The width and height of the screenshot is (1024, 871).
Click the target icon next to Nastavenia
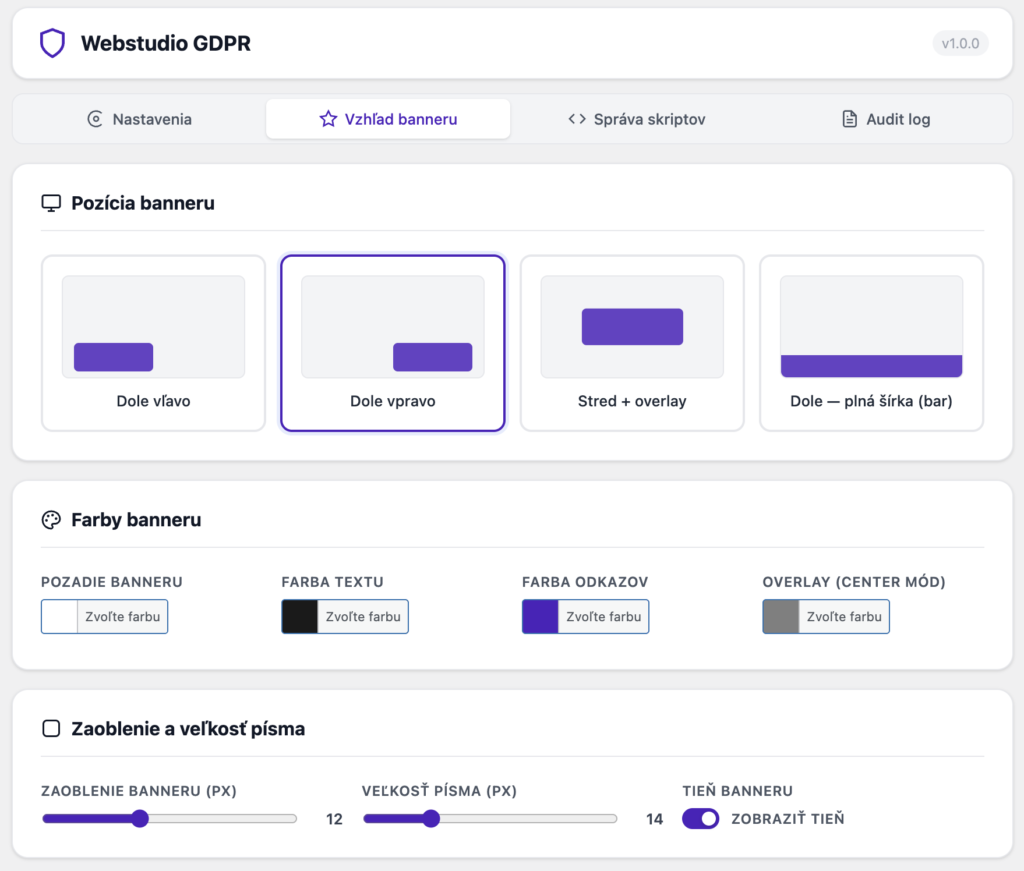coord(95,118)
